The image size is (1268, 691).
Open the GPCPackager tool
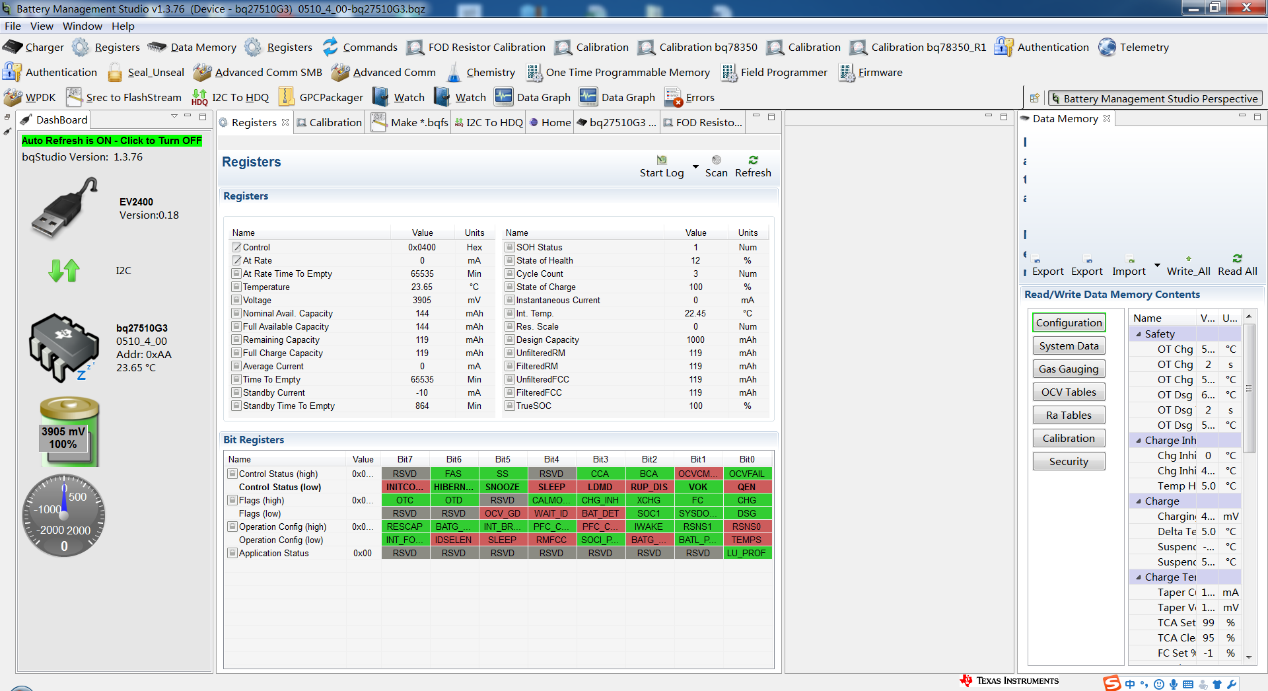click(x=320, y=97)
